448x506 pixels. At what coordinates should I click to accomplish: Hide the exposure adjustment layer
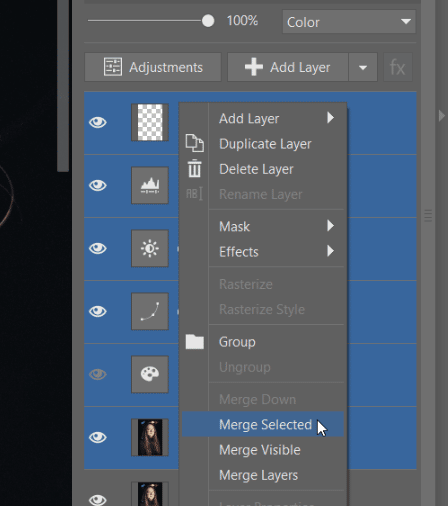click(x=98, y=248)
